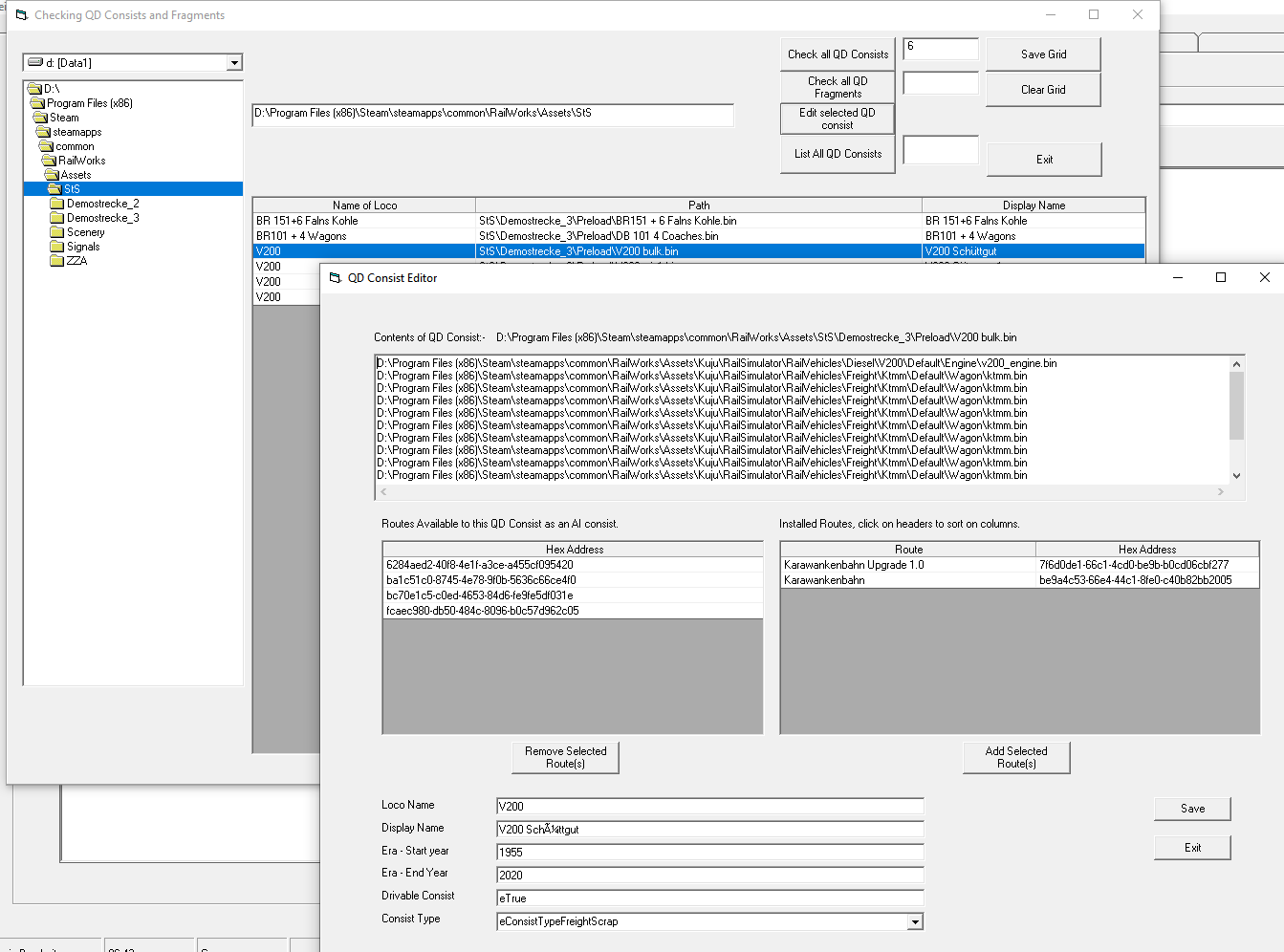Image resolution: width=1284 pixels, height=952 pixels.
Task: Click the Demostrecke_2 folder icon
Action: [x=56, y=204]
